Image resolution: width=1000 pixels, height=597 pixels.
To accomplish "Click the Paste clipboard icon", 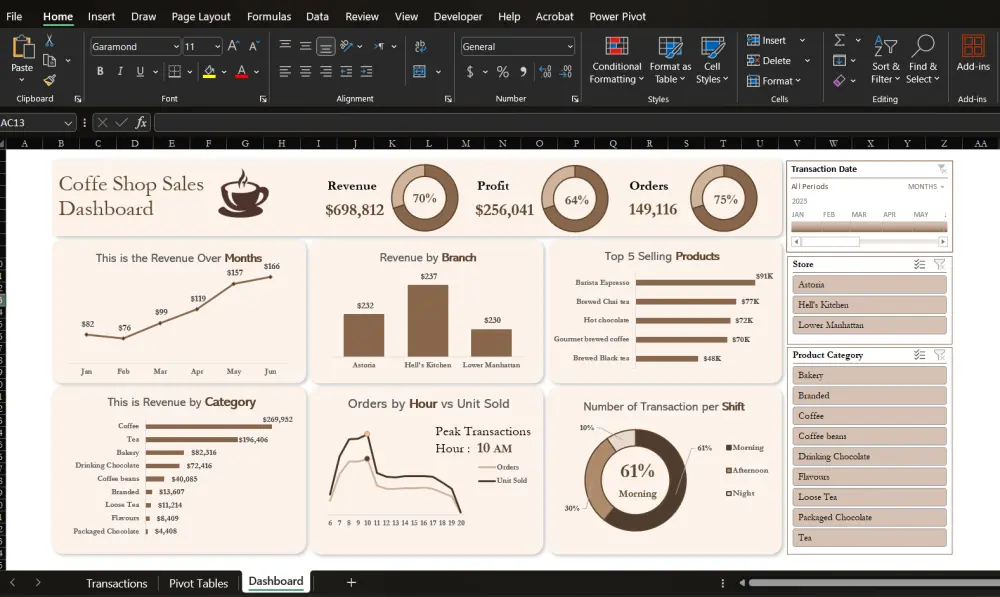I will 22,47.
